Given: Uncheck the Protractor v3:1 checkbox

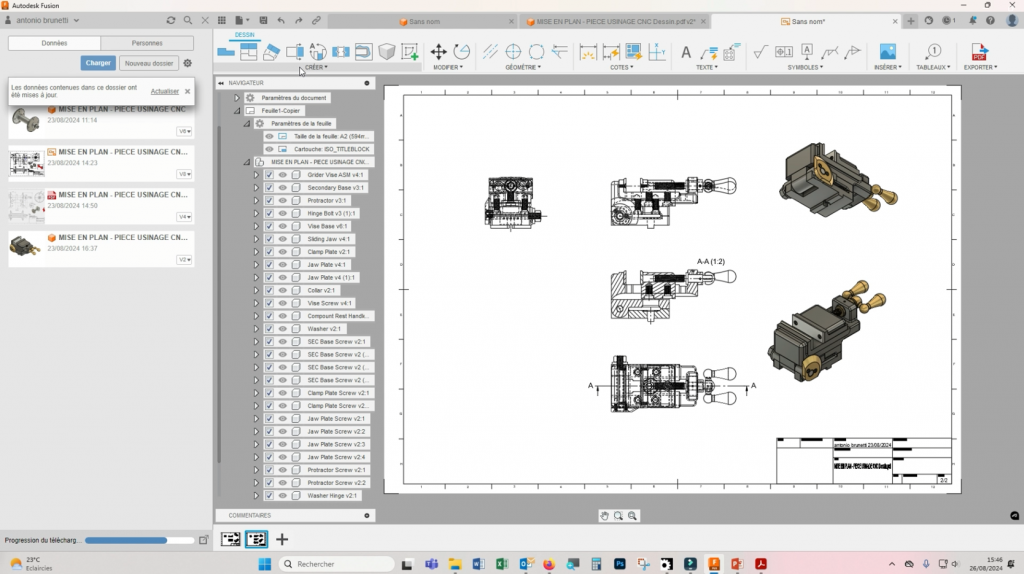Looking at the screenshot, I should (269, 200).
